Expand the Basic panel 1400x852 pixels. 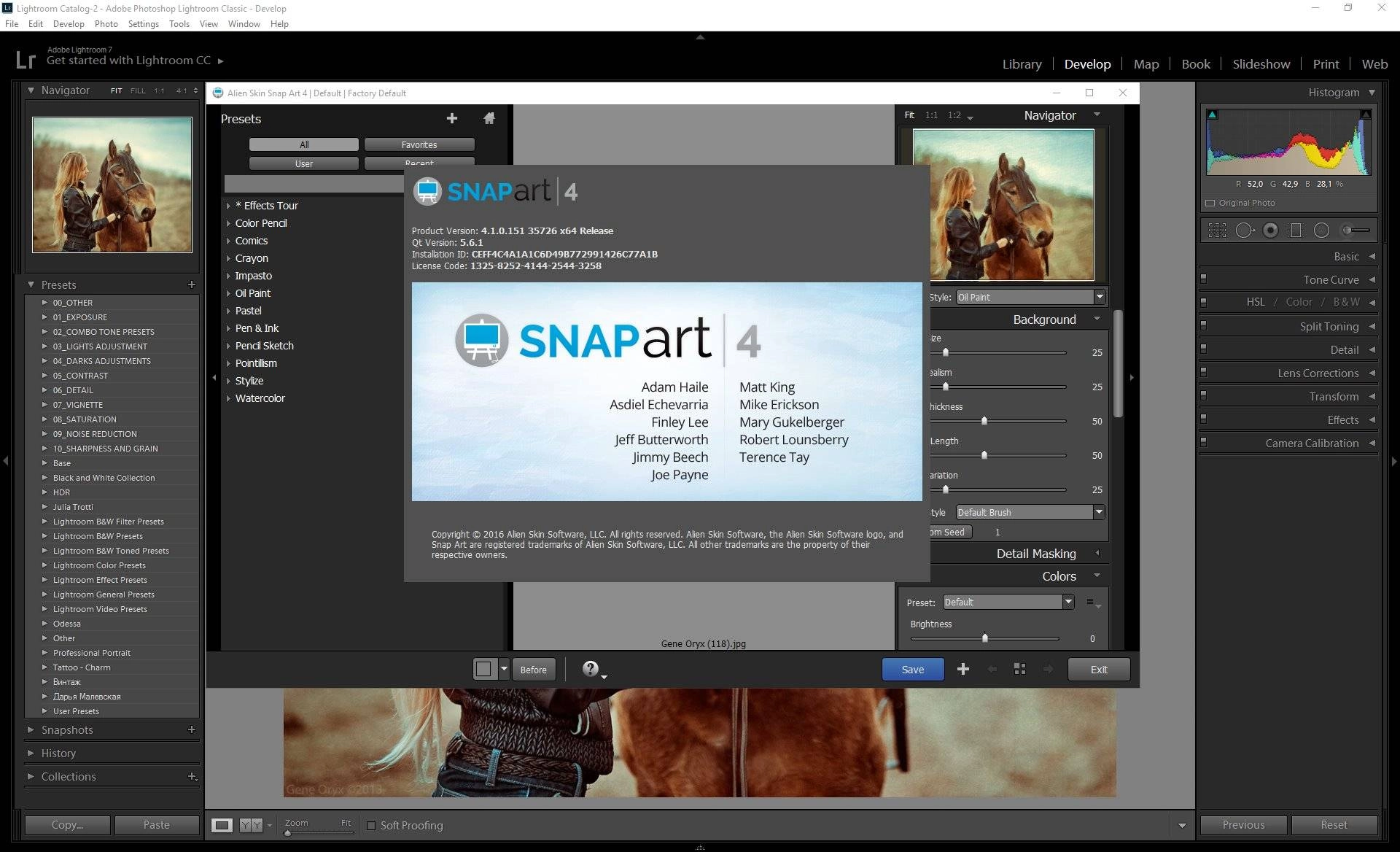[1372, 256]
